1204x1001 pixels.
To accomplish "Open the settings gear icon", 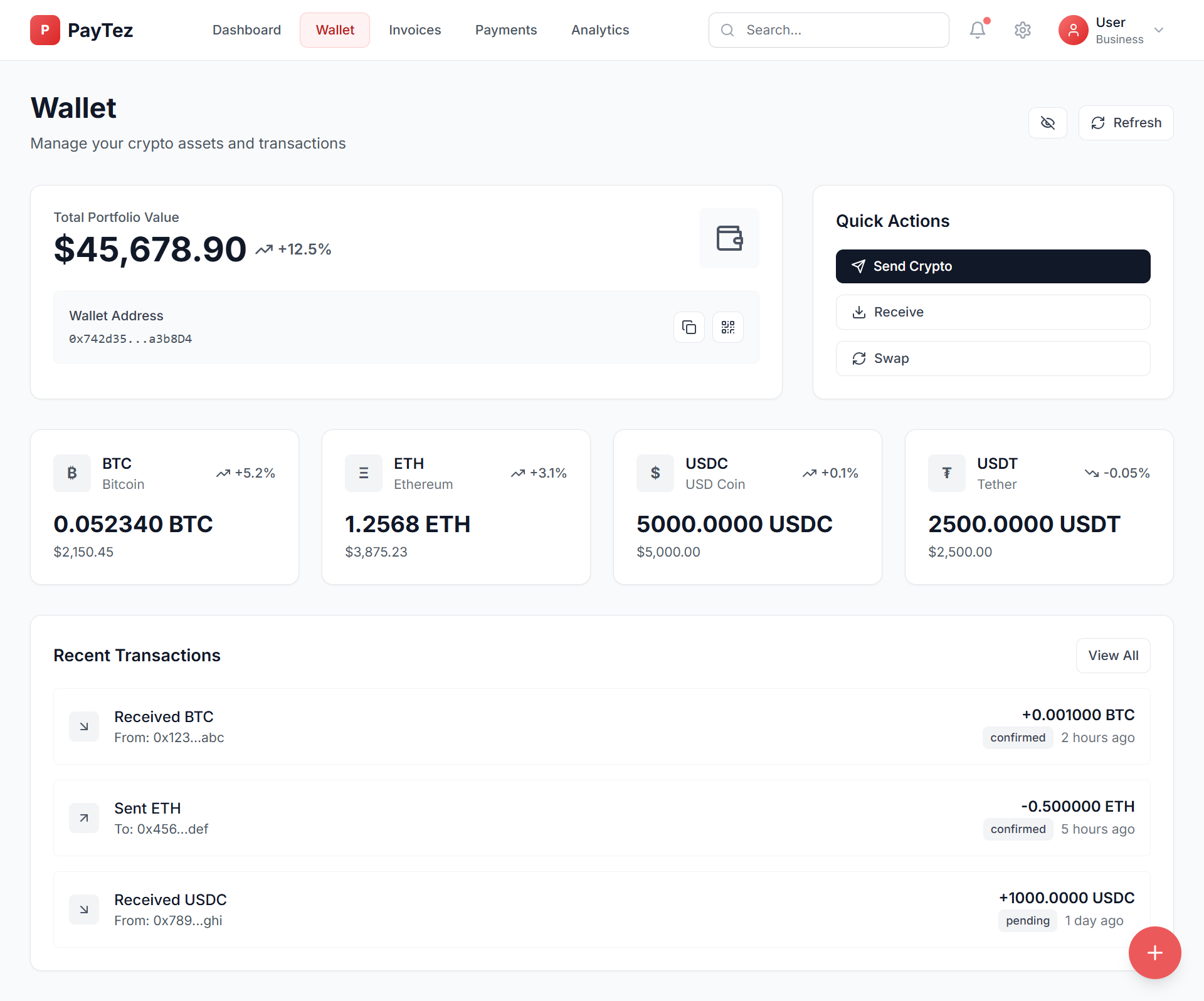I will [x=1022, y=30].
